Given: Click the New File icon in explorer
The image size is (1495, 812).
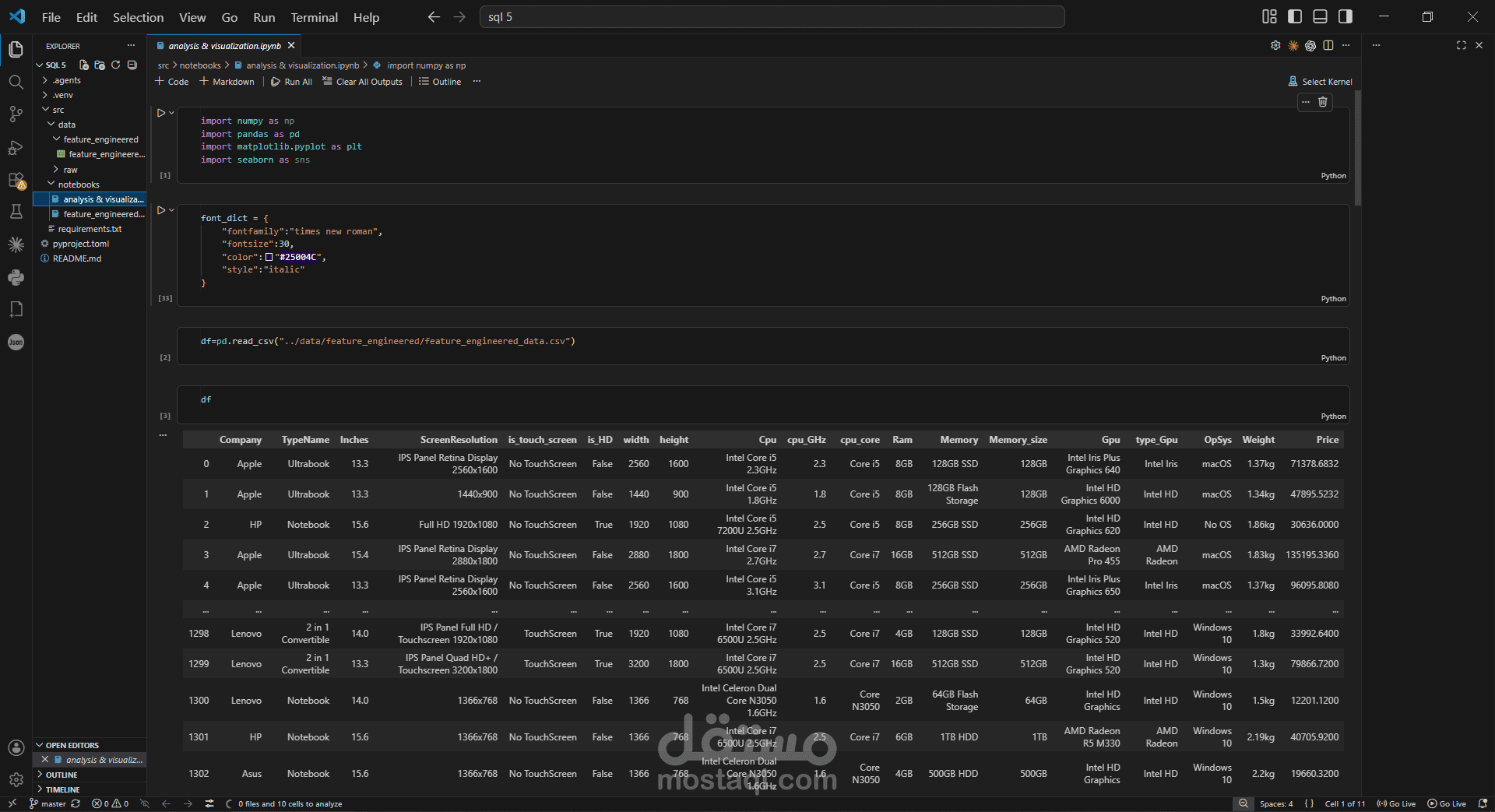Looking at the screenshot, I should tap(84, 65).
